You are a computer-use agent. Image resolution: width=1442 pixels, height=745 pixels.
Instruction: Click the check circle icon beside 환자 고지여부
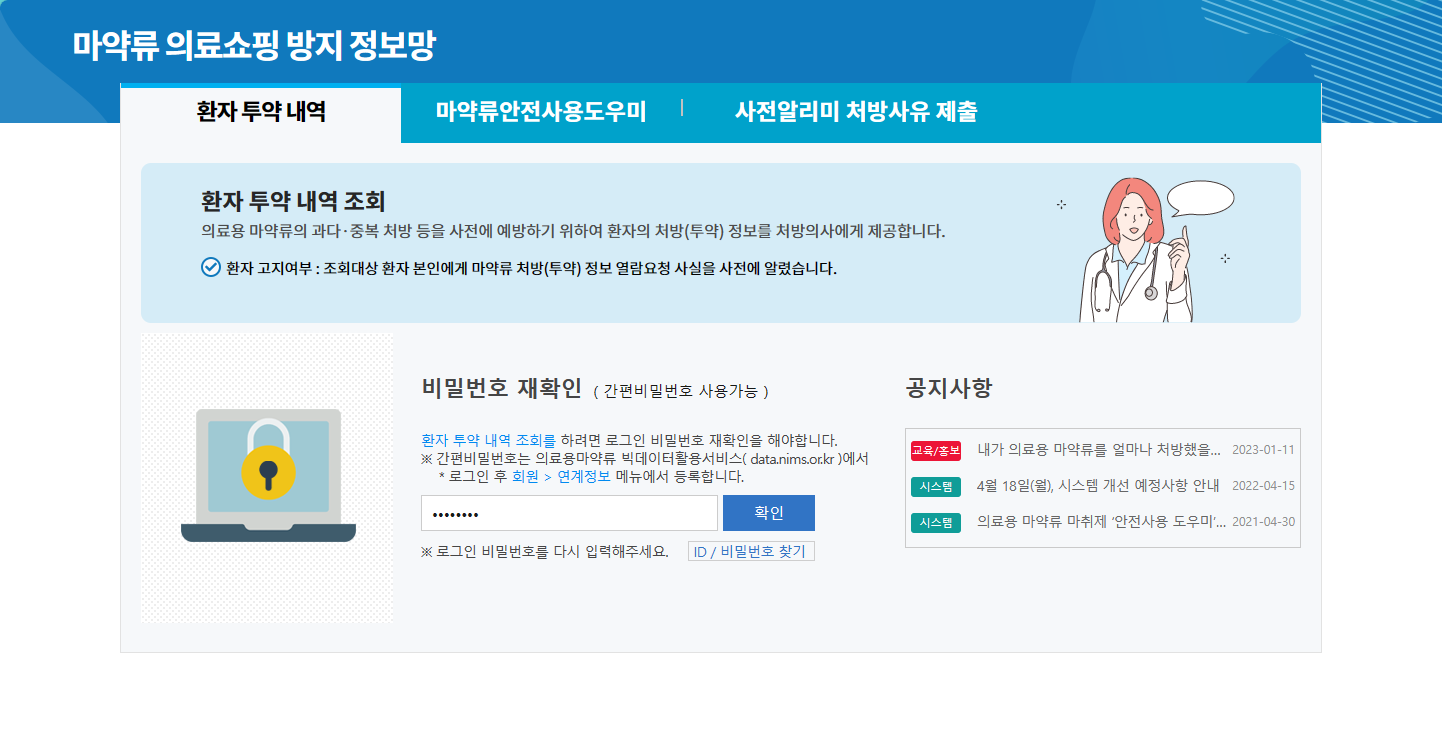coord(210,267)
